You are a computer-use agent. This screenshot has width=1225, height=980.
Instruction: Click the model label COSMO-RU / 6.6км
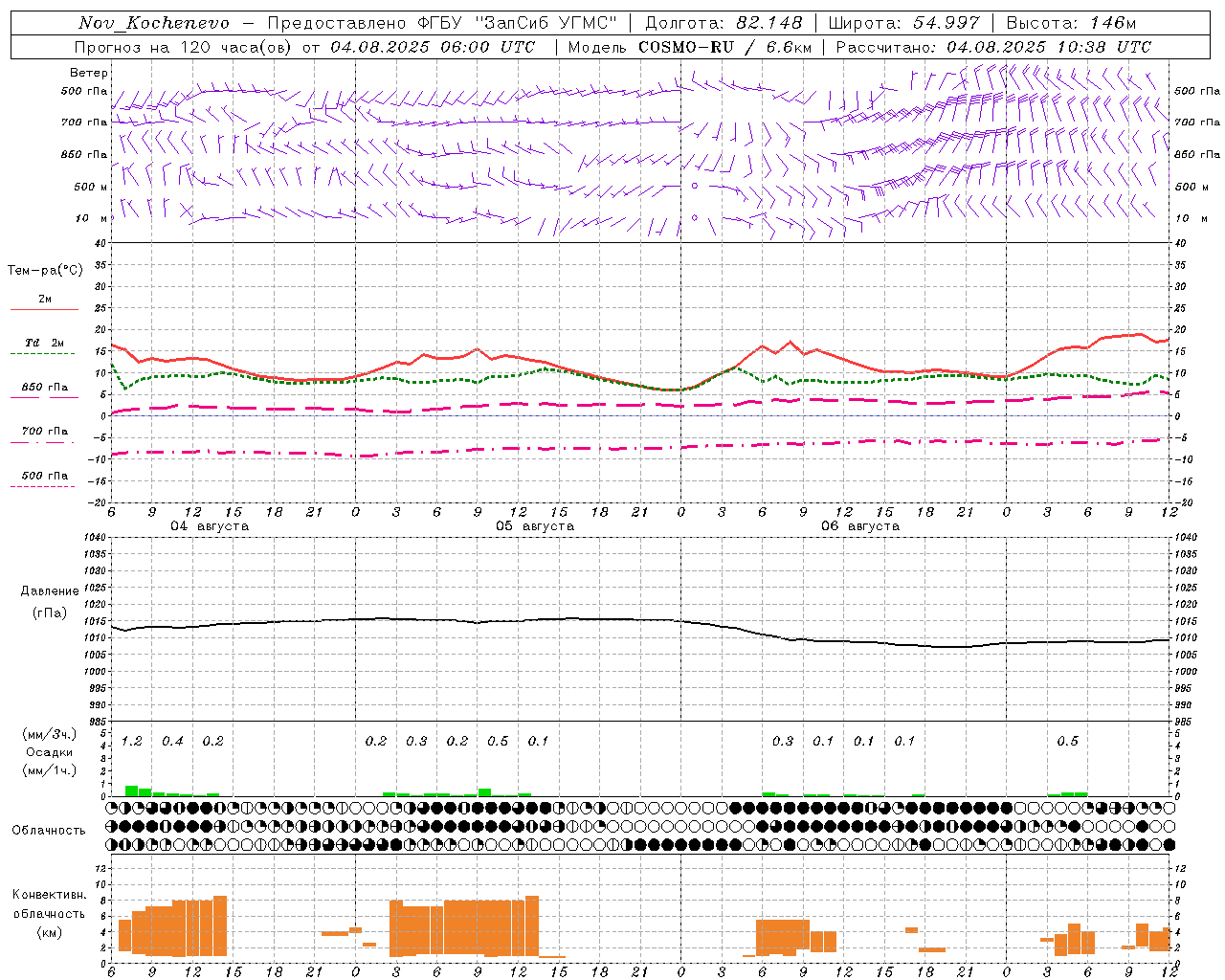[724, 47]
